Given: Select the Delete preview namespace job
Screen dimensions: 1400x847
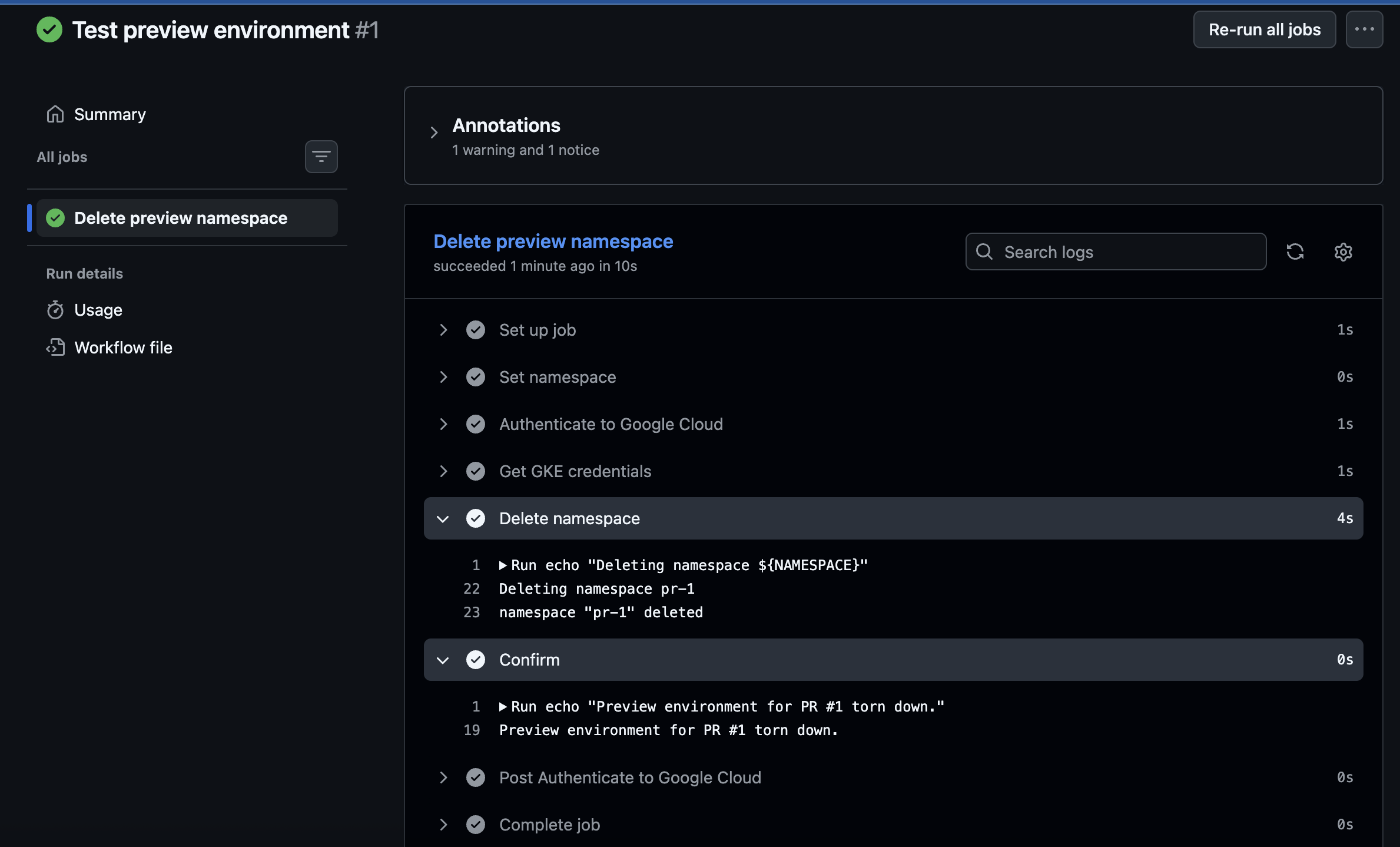Looking at the screenshot, I should (187, 218).
